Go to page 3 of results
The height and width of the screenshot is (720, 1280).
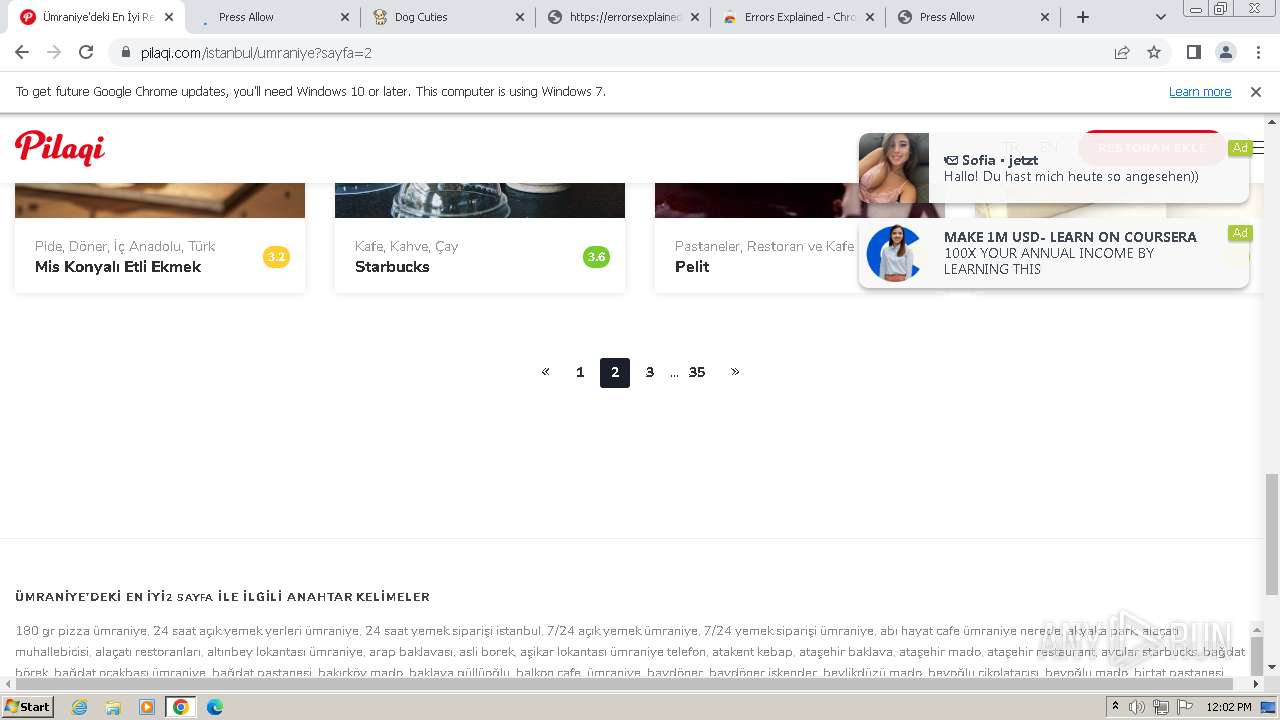coord(650,372)
